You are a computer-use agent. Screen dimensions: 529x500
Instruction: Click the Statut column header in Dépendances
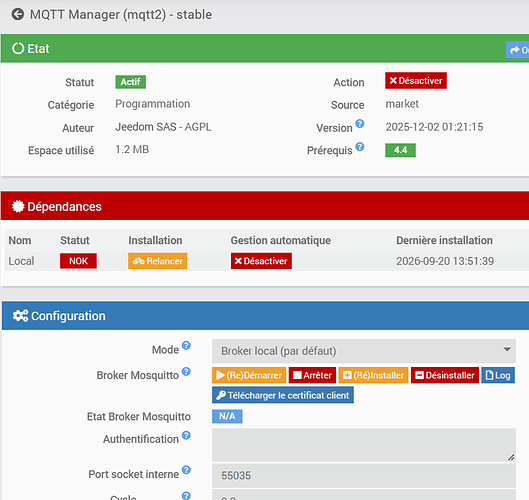(75, 241)
